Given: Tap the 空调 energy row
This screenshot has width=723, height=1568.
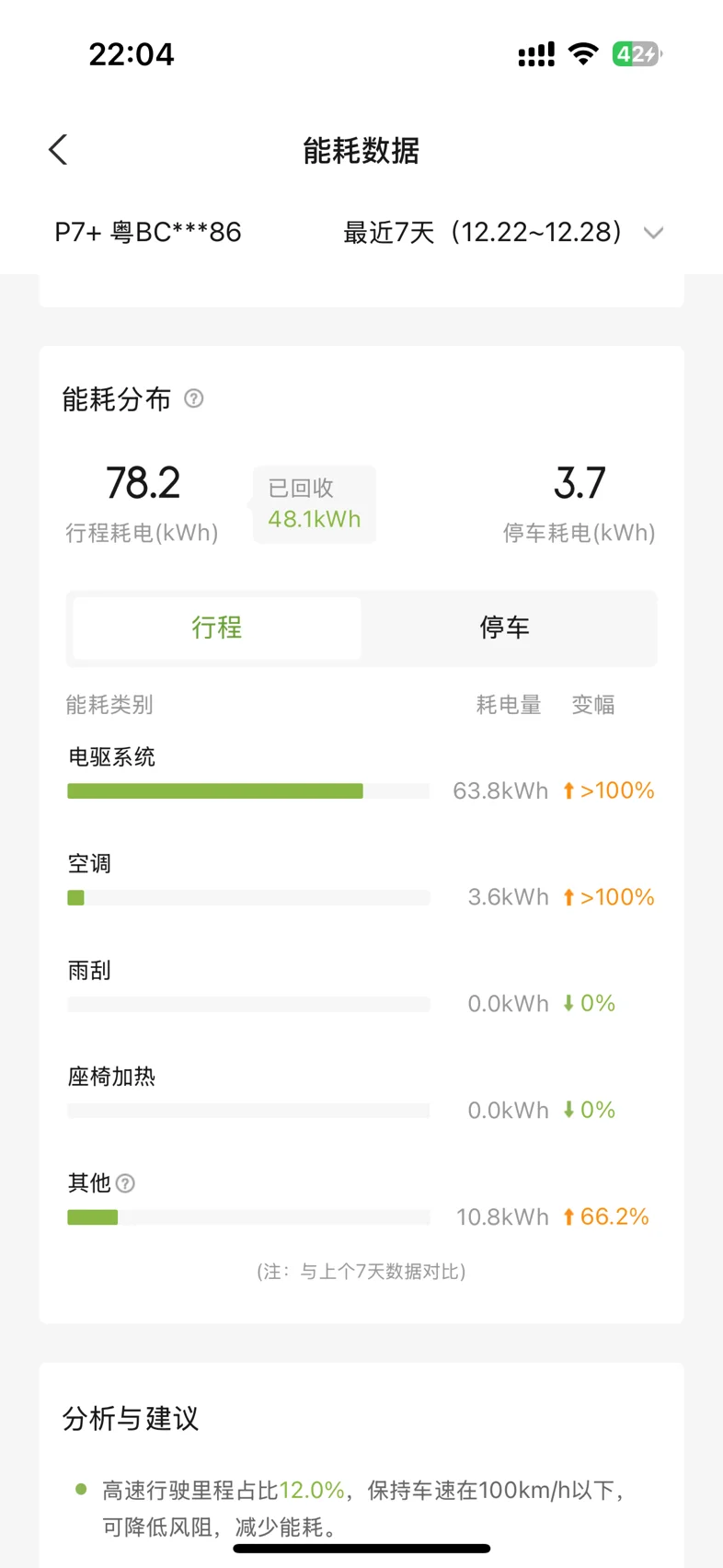Looking at the screenshot, I should point(361,881).
